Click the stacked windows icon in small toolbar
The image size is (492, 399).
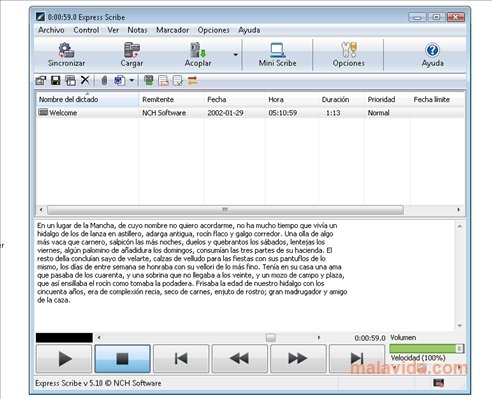tap(70, 80)
